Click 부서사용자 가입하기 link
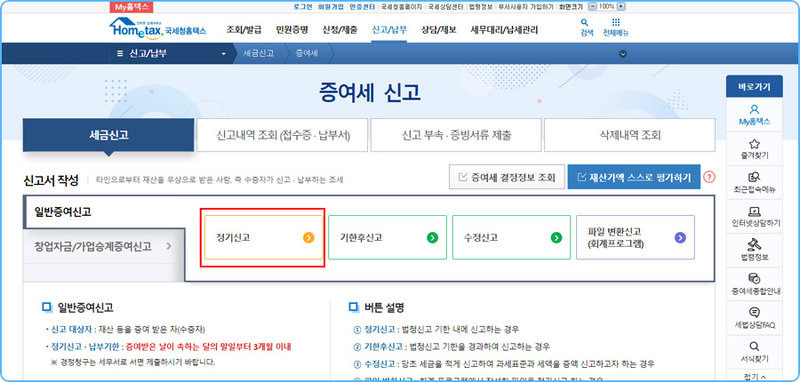Screen dimensions: 800x382 tap(526, 7)
